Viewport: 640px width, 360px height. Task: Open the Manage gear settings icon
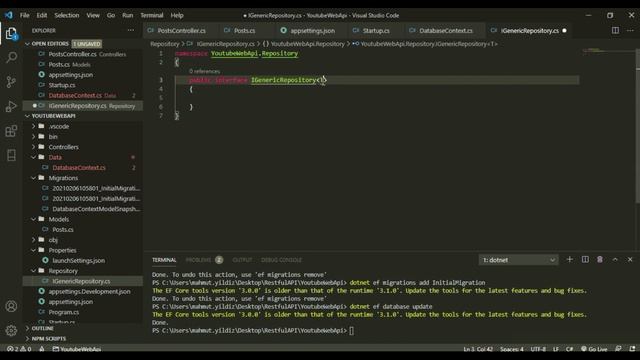click(11, 330)
